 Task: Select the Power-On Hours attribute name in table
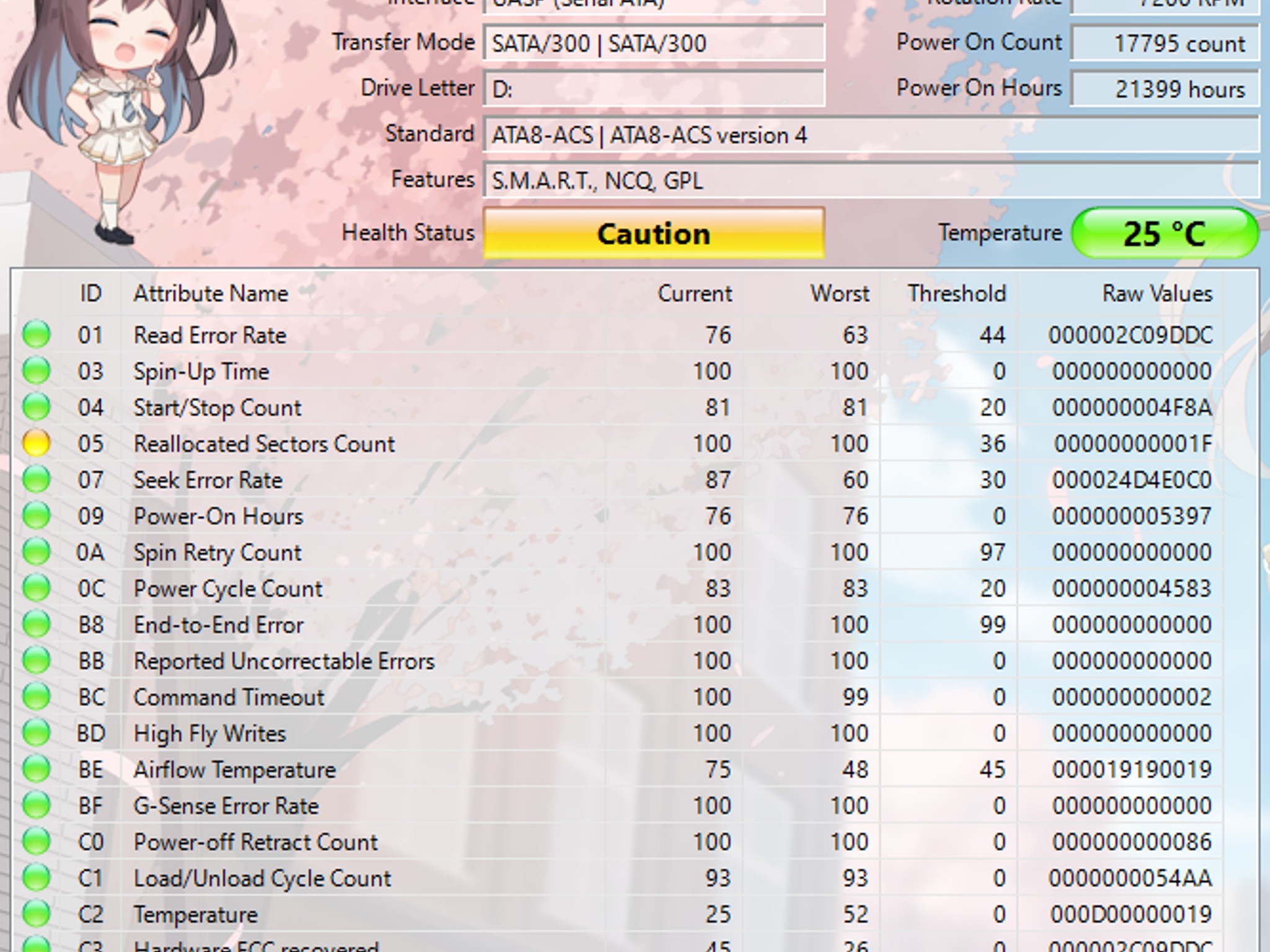(x=218, y=516)
